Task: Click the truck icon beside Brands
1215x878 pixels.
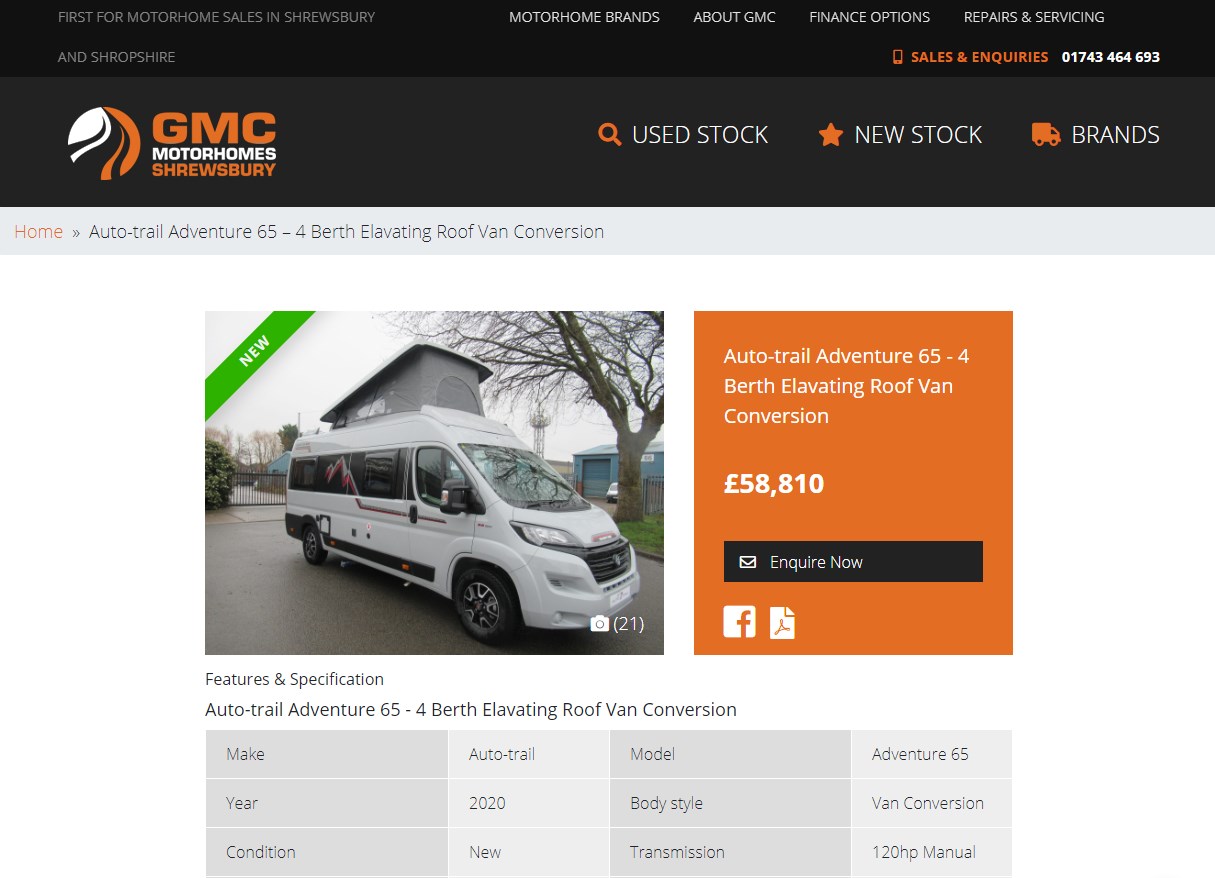Action: coord(1046,135)
